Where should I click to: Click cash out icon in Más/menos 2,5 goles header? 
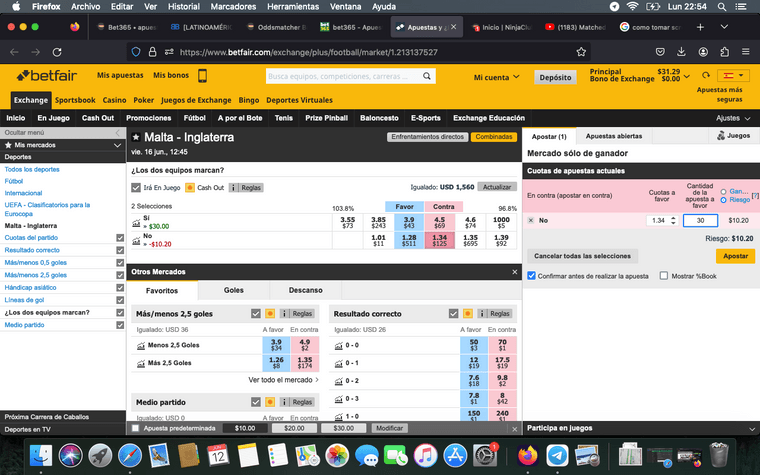[x=270, y=314]
